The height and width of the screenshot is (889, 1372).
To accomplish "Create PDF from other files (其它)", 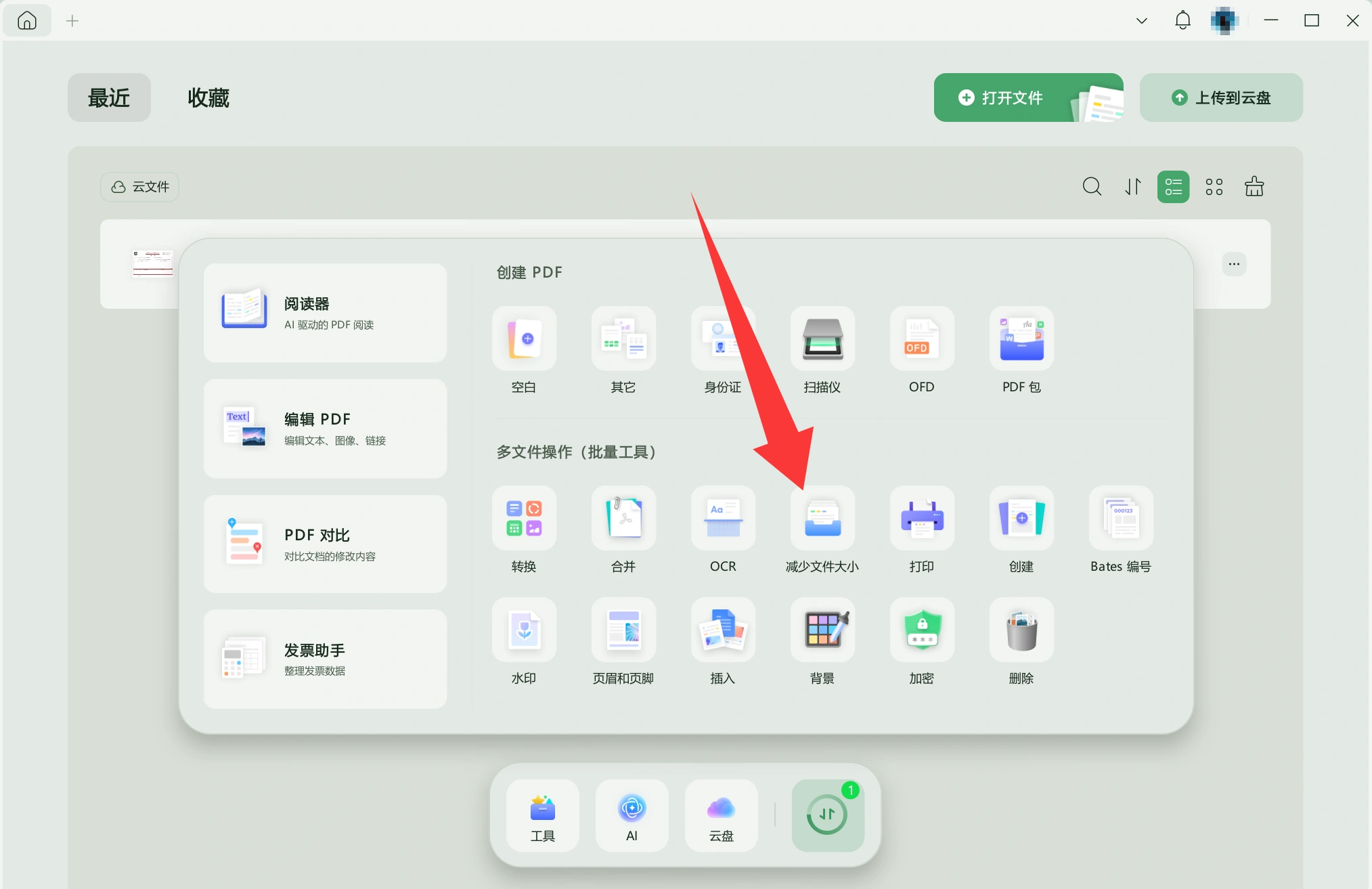I will pos(623,339).
